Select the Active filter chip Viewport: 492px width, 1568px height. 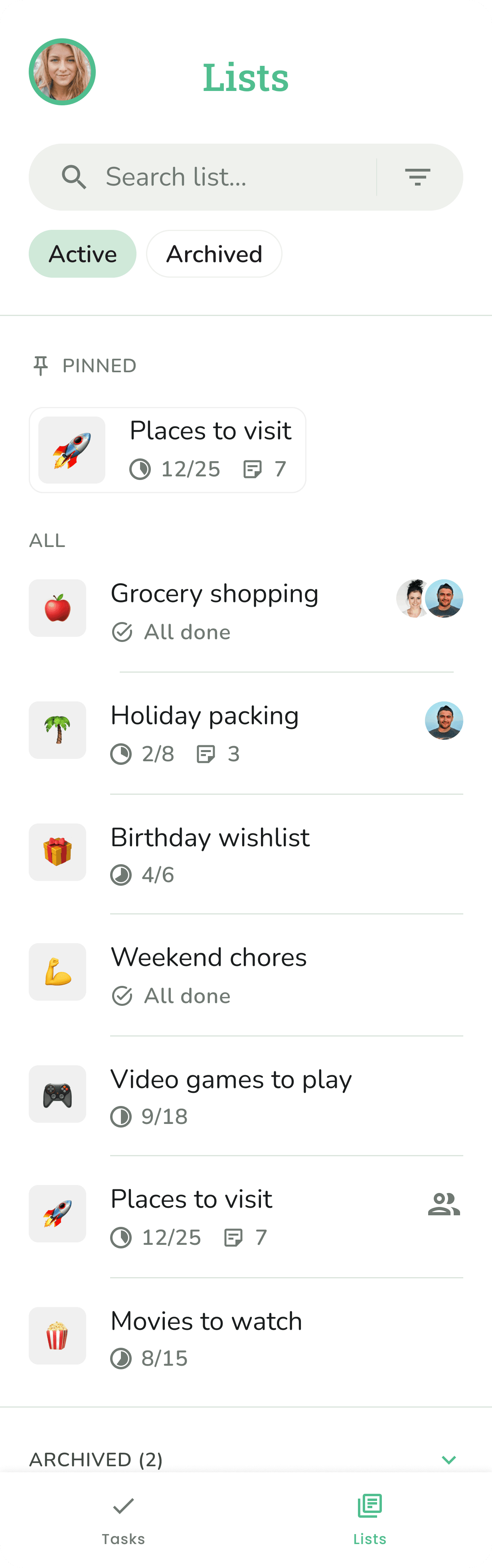click(x=82, y=254)
